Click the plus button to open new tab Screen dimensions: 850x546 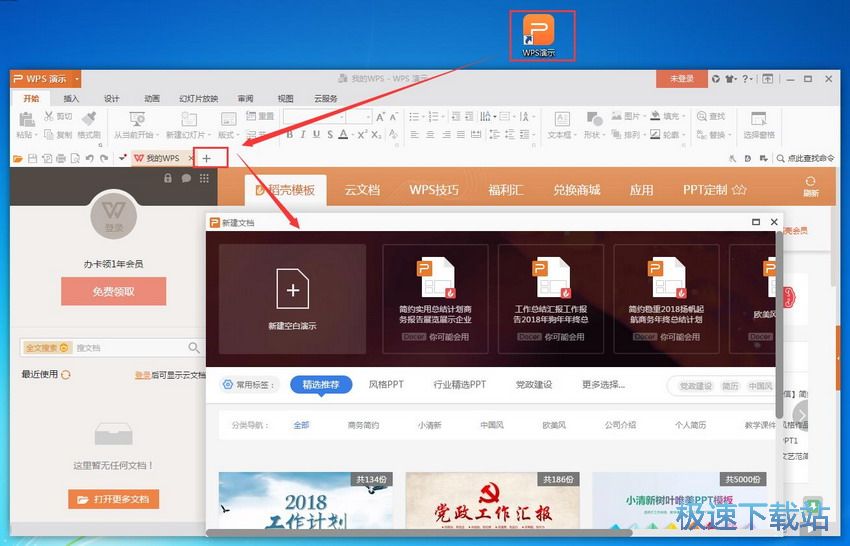click(x=207, y=158)
